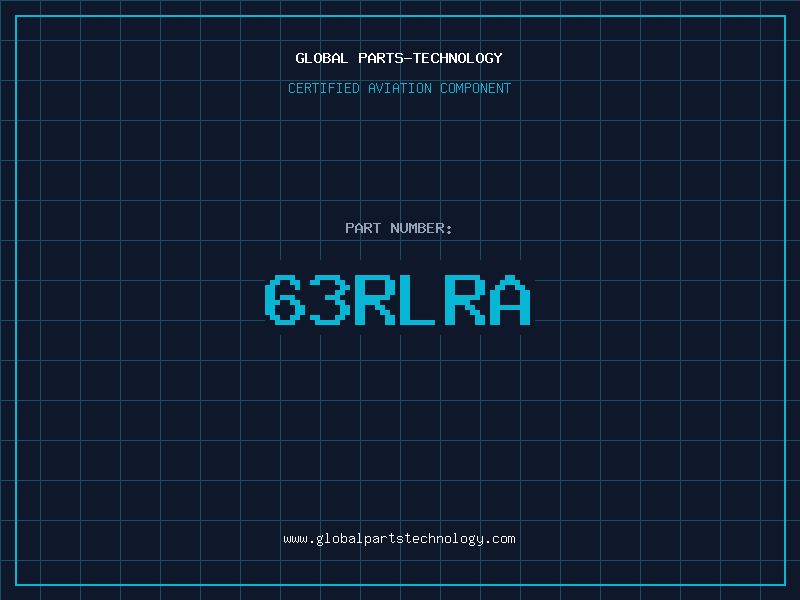Click the GLOBAL PARTS-TECHNOLOGY heading
This screenshot has height=600, width=800.
399,58
